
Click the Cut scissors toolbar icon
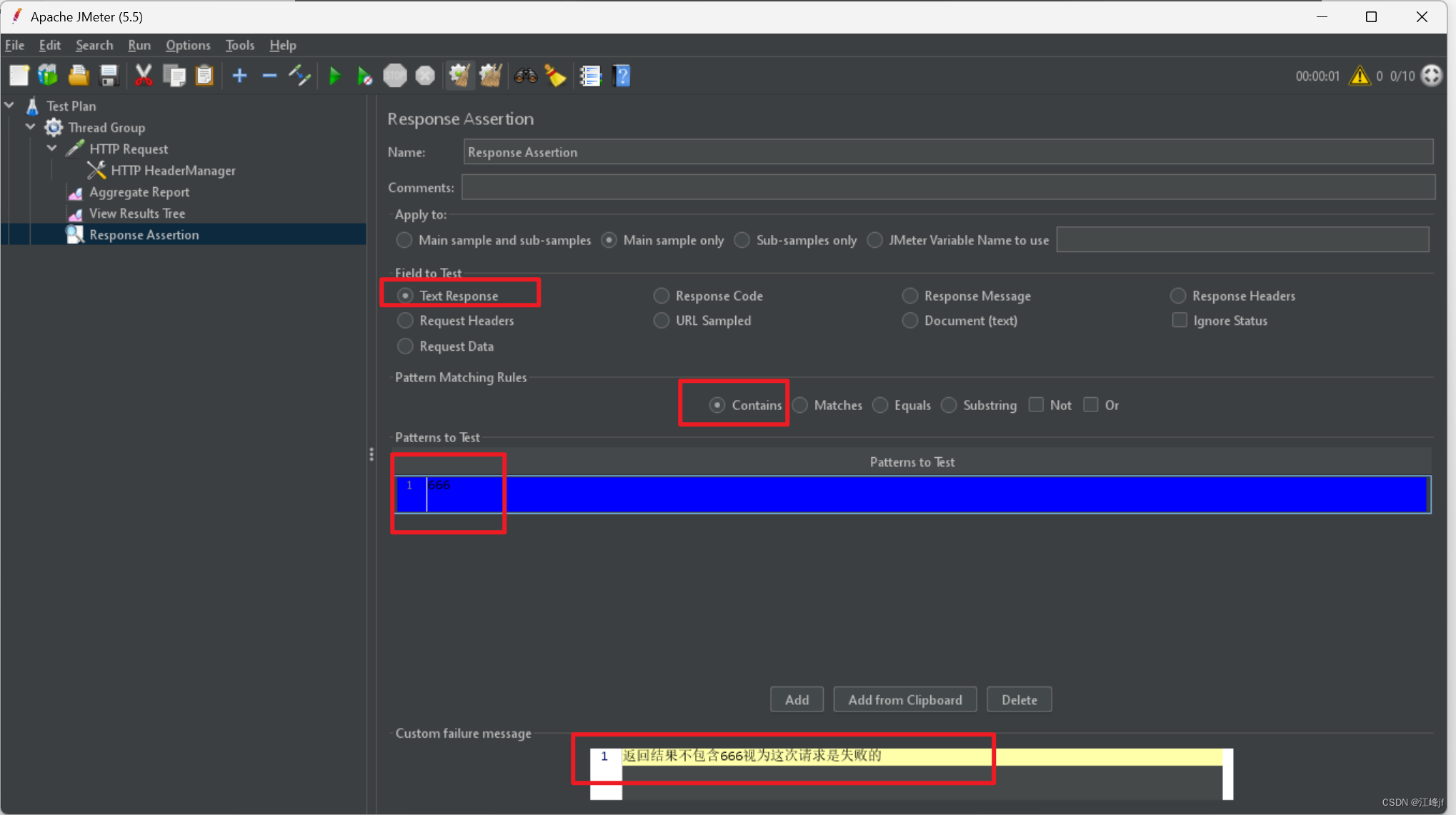click(144, 76)
